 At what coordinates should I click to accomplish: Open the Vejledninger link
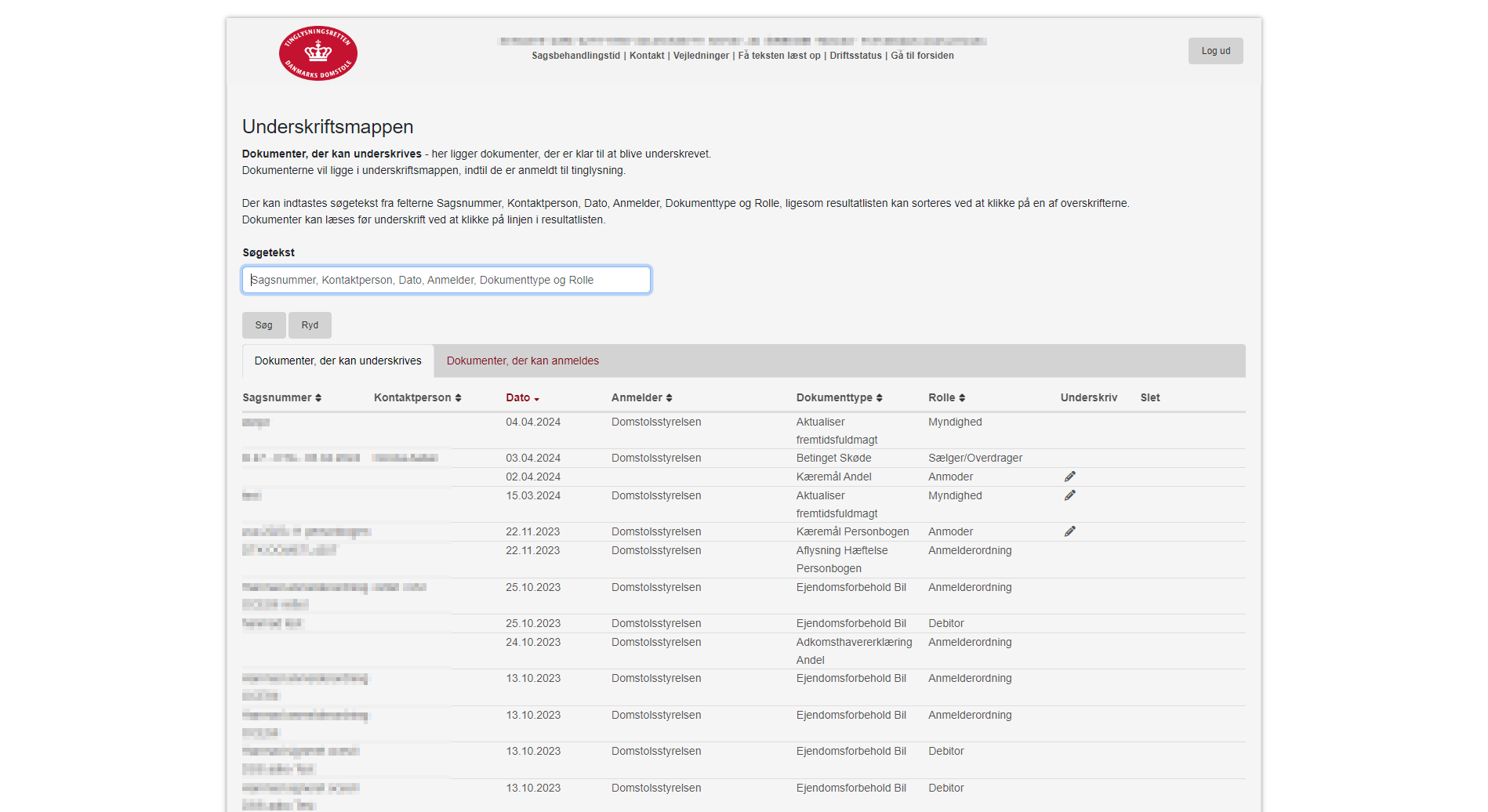(701, 56)
